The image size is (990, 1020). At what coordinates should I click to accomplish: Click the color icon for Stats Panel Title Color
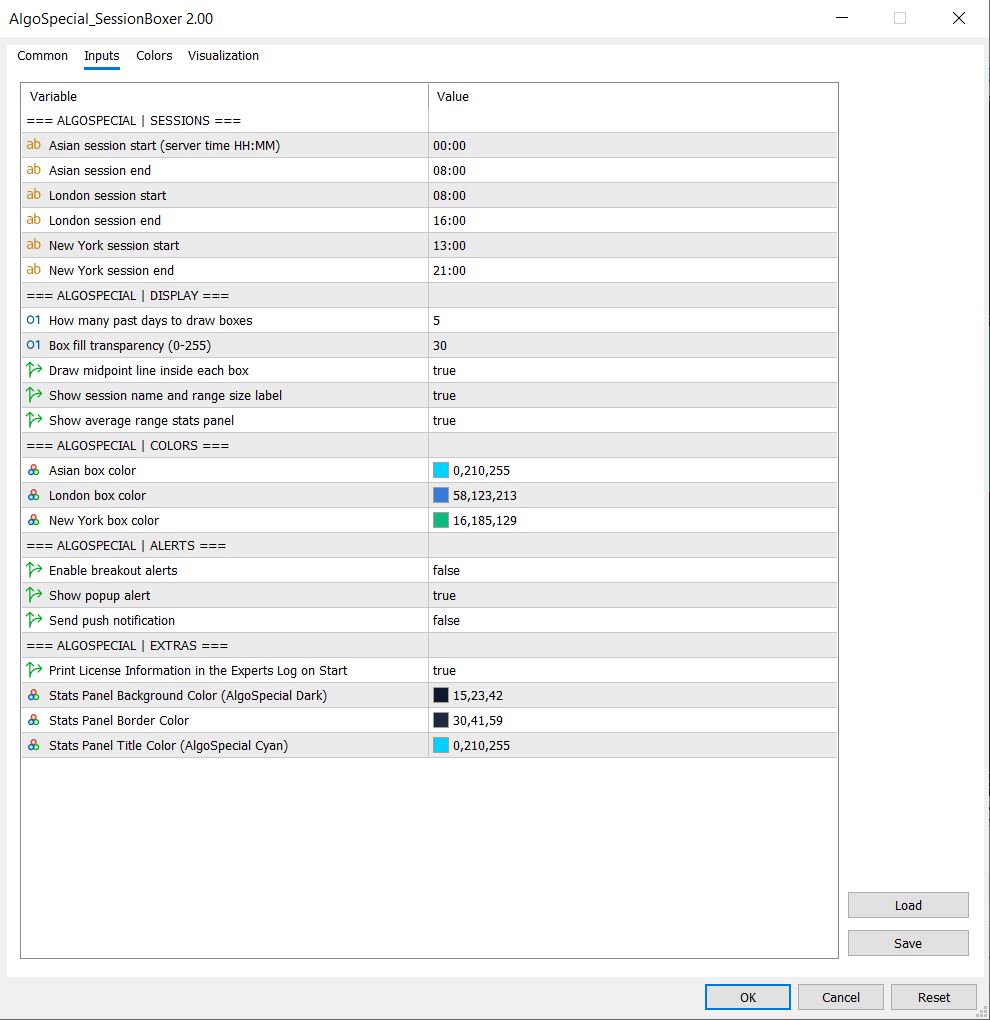(x=33, y=745)
